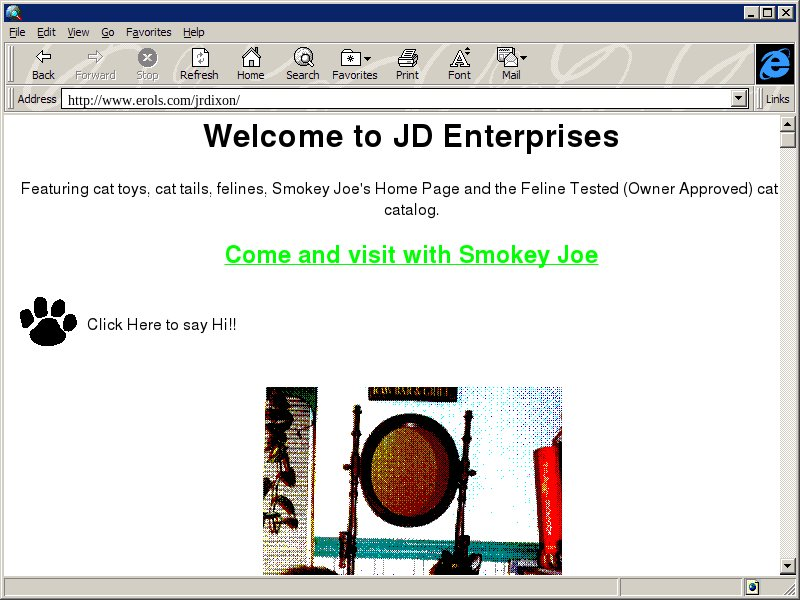This screenshot has width=800, height=600.
Task: Open the File menu
Action: 17,32
